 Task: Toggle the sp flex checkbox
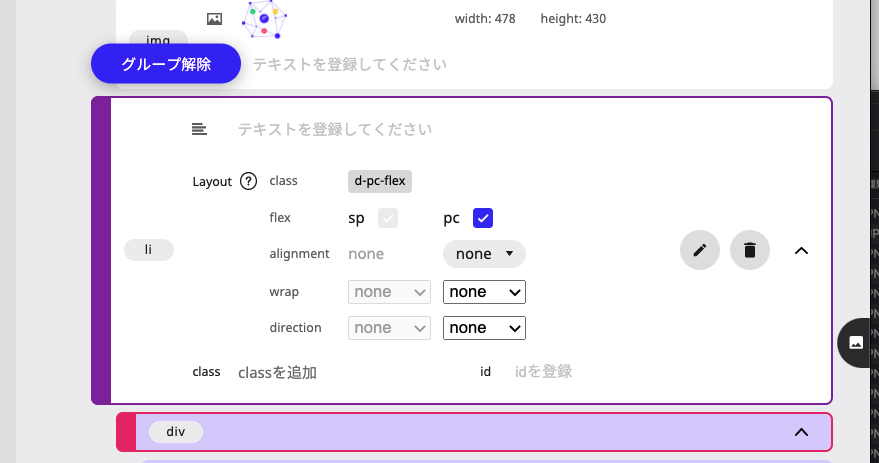click(x=388, y=218)
